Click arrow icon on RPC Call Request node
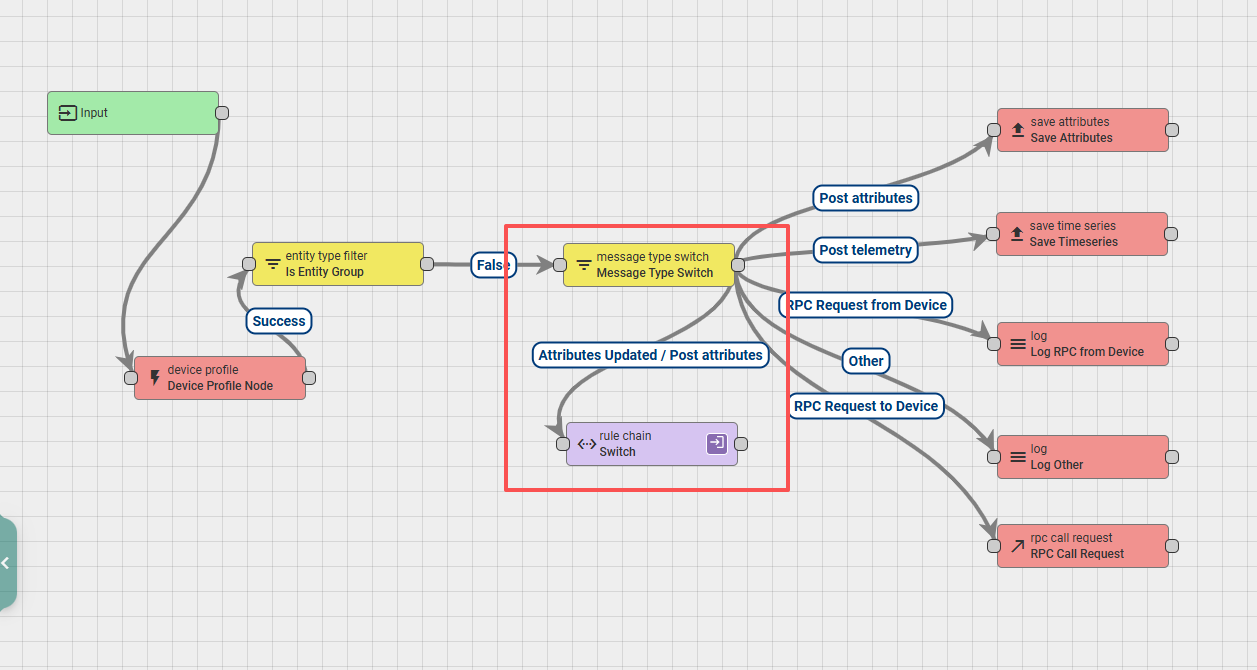The width and height of the screenshot is (1257, 670). point(1018,546)
